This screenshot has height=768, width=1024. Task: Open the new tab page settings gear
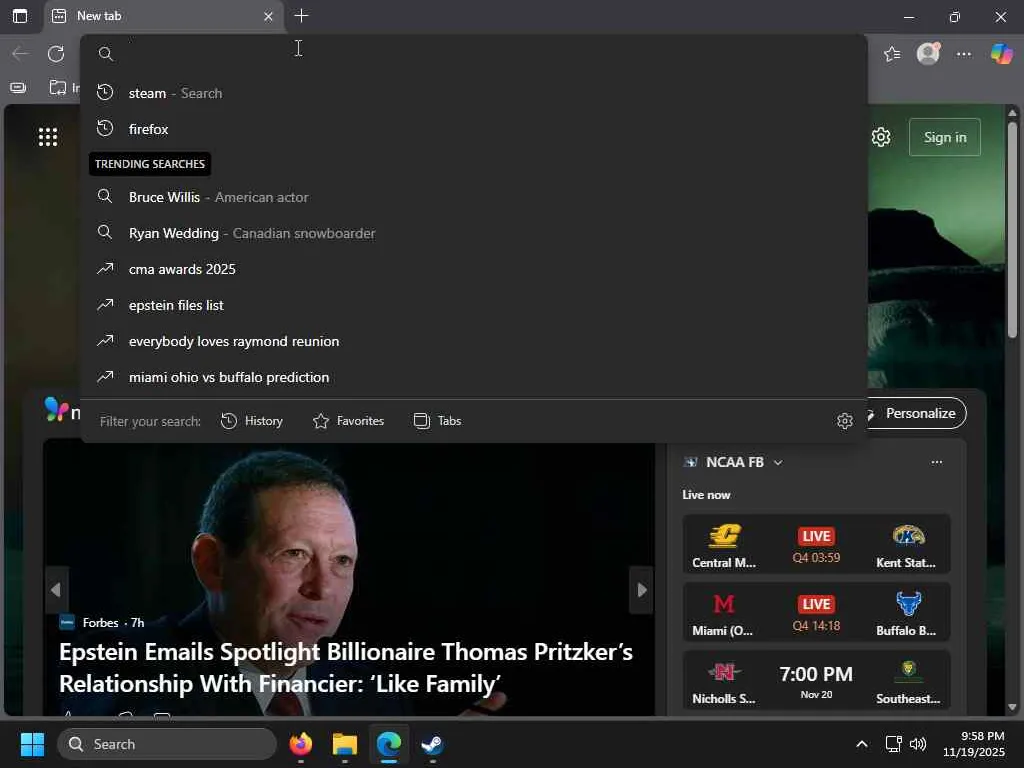[881, 137]
